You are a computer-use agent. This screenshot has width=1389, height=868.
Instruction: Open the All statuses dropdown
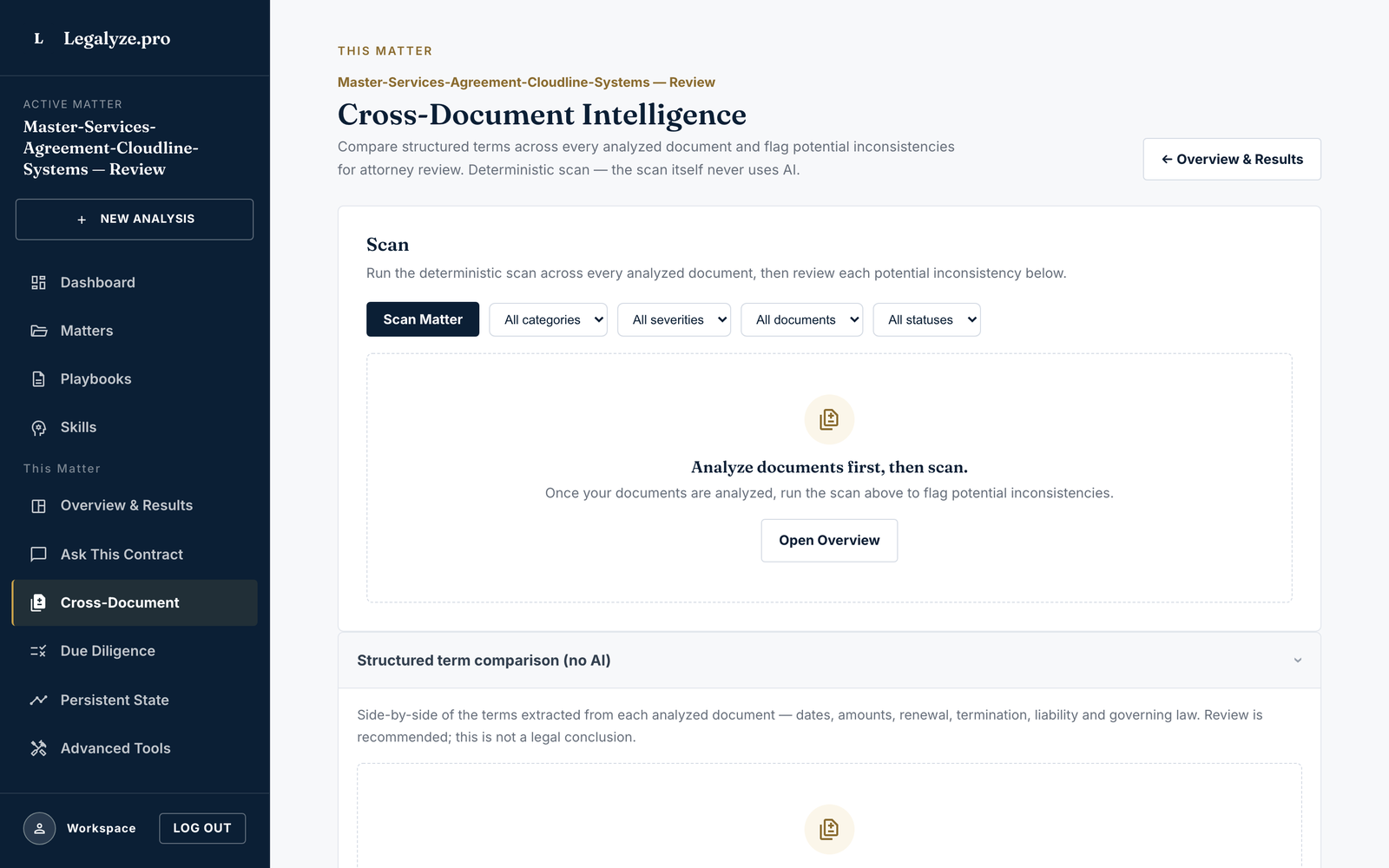(x=926, y=319)
